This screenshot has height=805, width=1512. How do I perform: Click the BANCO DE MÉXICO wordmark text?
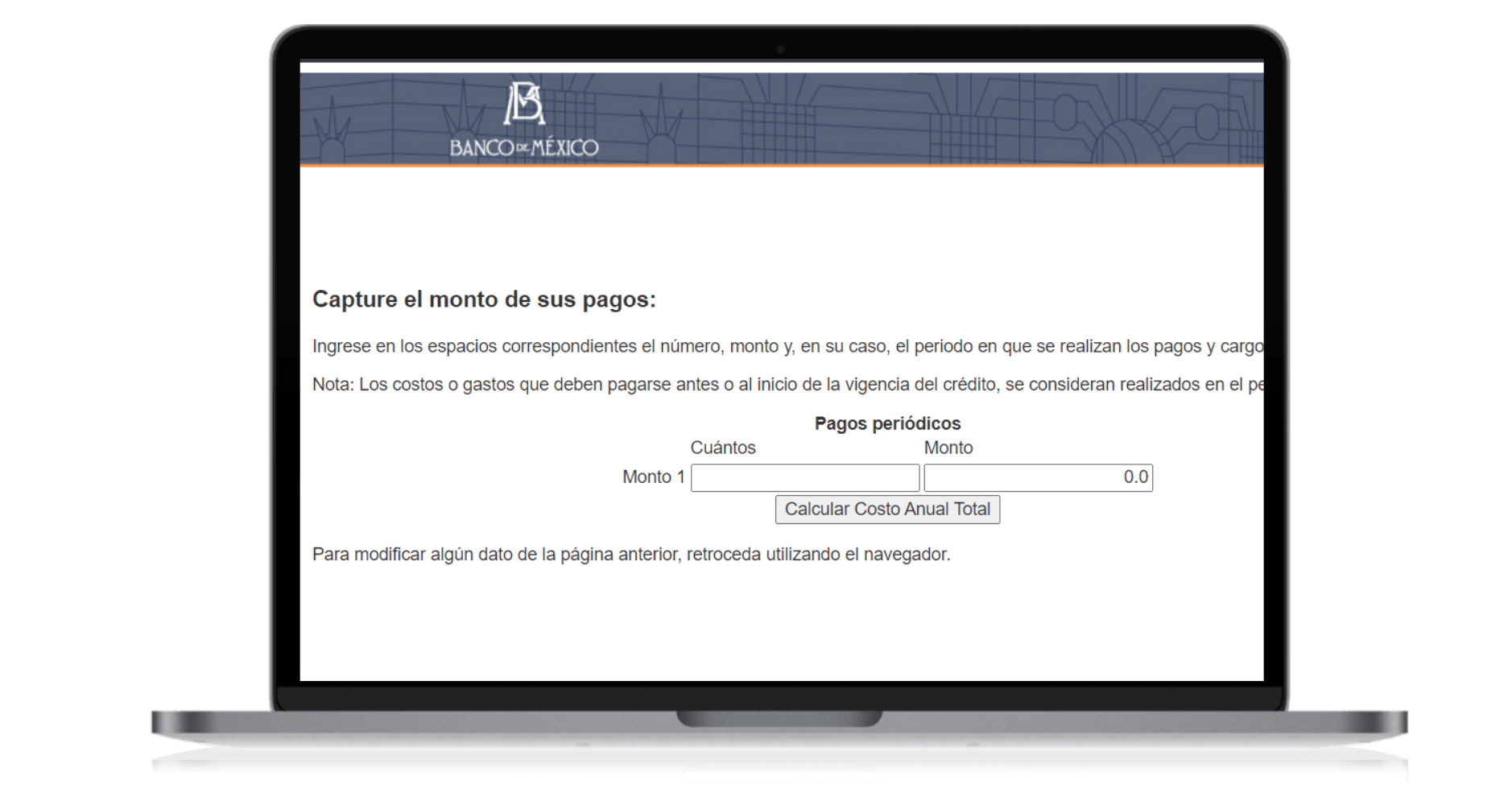pos(523,147)
